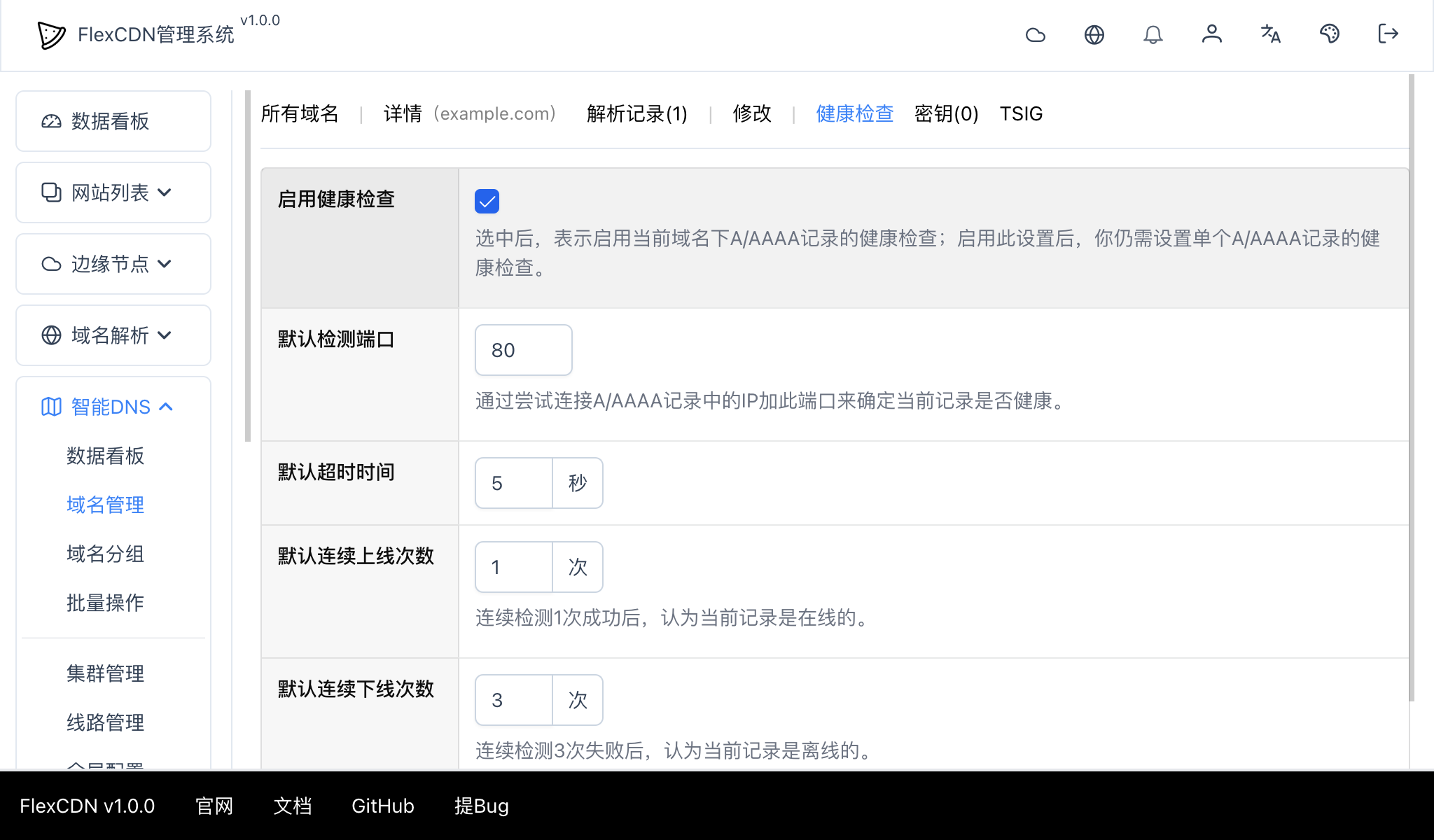Switch to 解析记录(1) tab
Screen dimensions: 1434x840
pyautogui.click(x=637, y=113)
